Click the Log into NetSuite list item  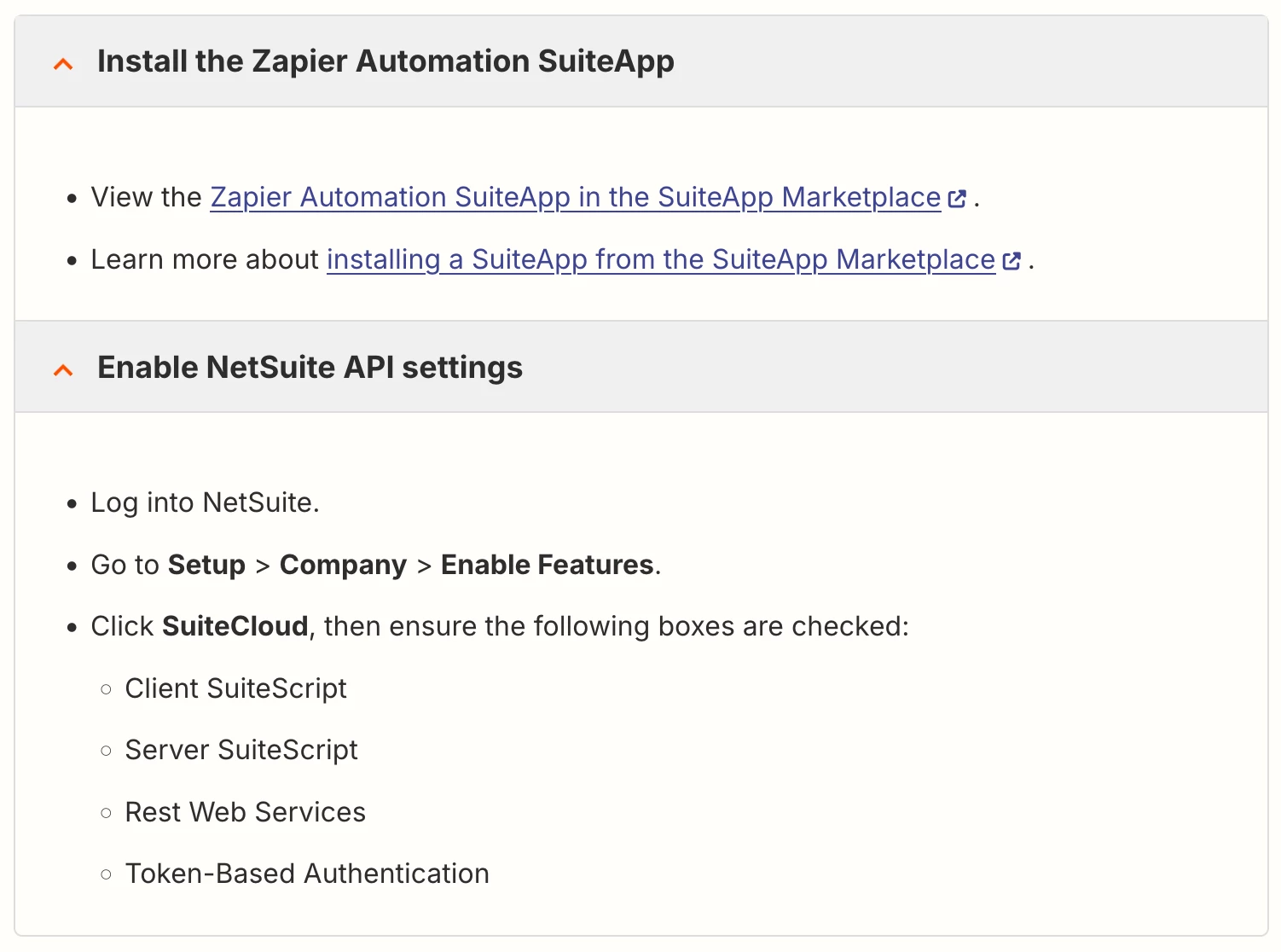[x=206, y=502]
